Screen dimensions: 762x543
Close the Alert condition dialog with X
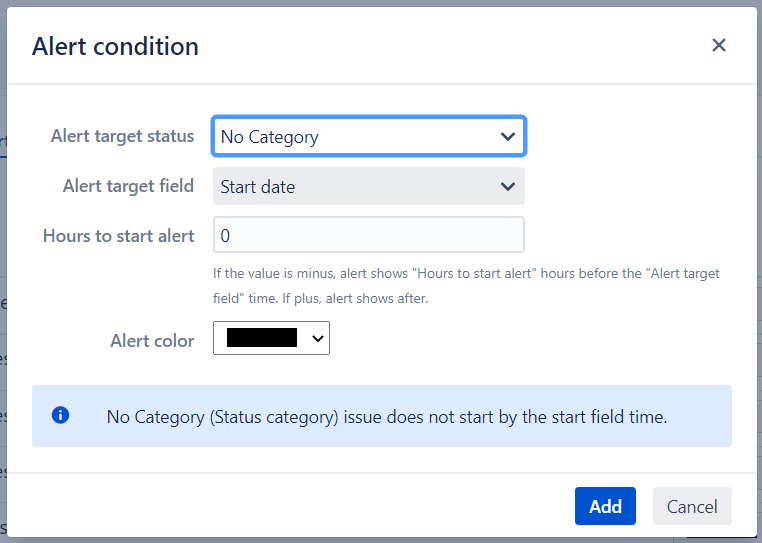[718, 45]
